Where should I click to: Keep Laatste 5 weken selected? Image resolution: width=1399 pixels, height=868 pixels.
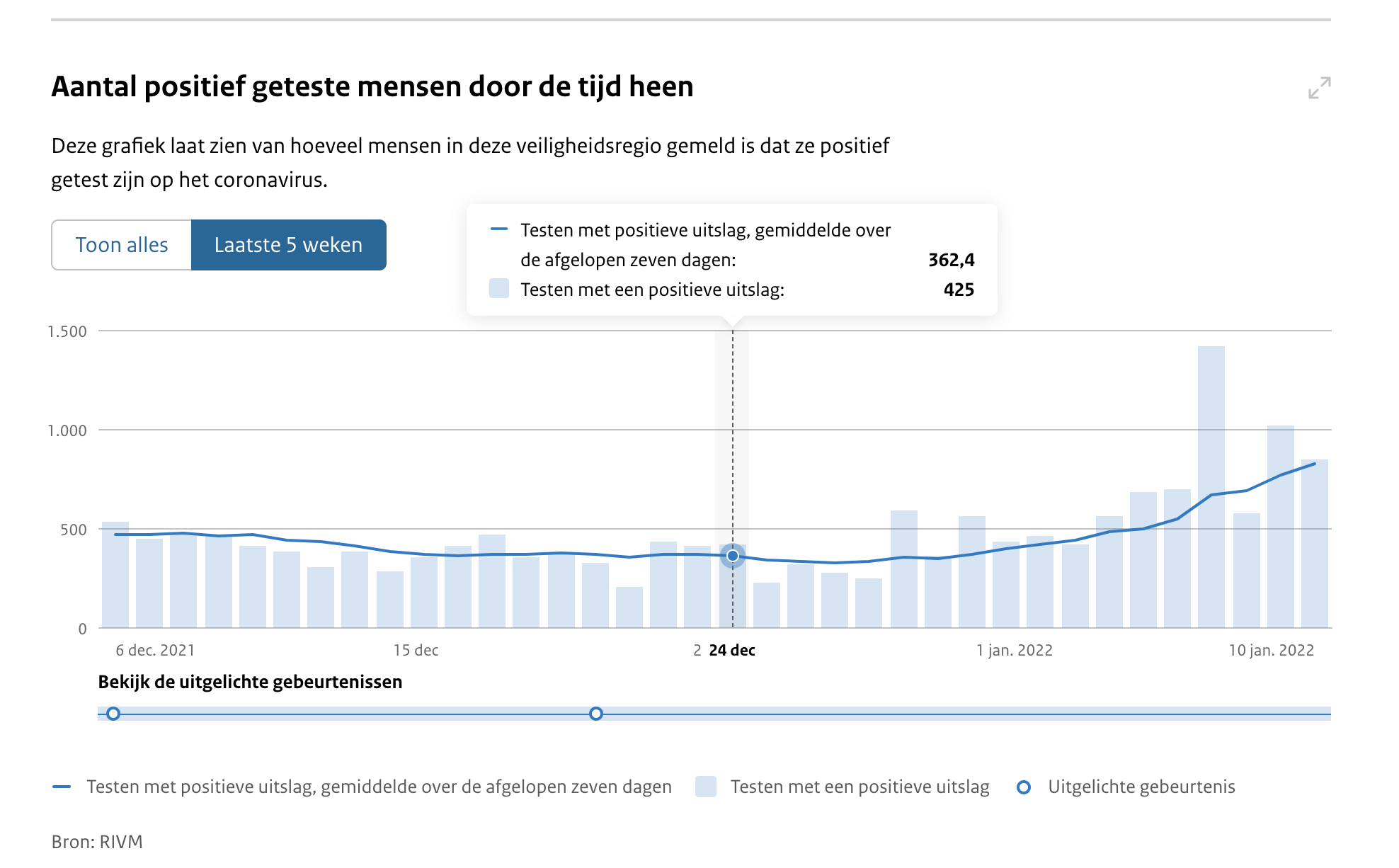[287, 245]
